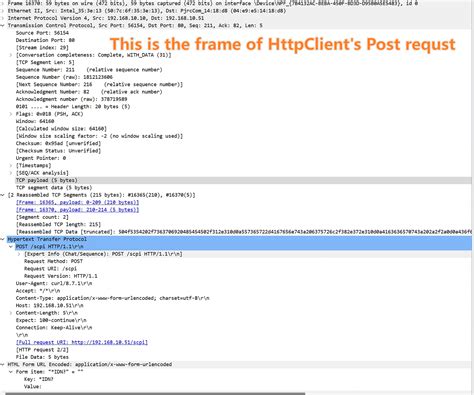Select the empty Value: row under Form item
Viewport: 474px width, 395px height.
tap(33, 386)
